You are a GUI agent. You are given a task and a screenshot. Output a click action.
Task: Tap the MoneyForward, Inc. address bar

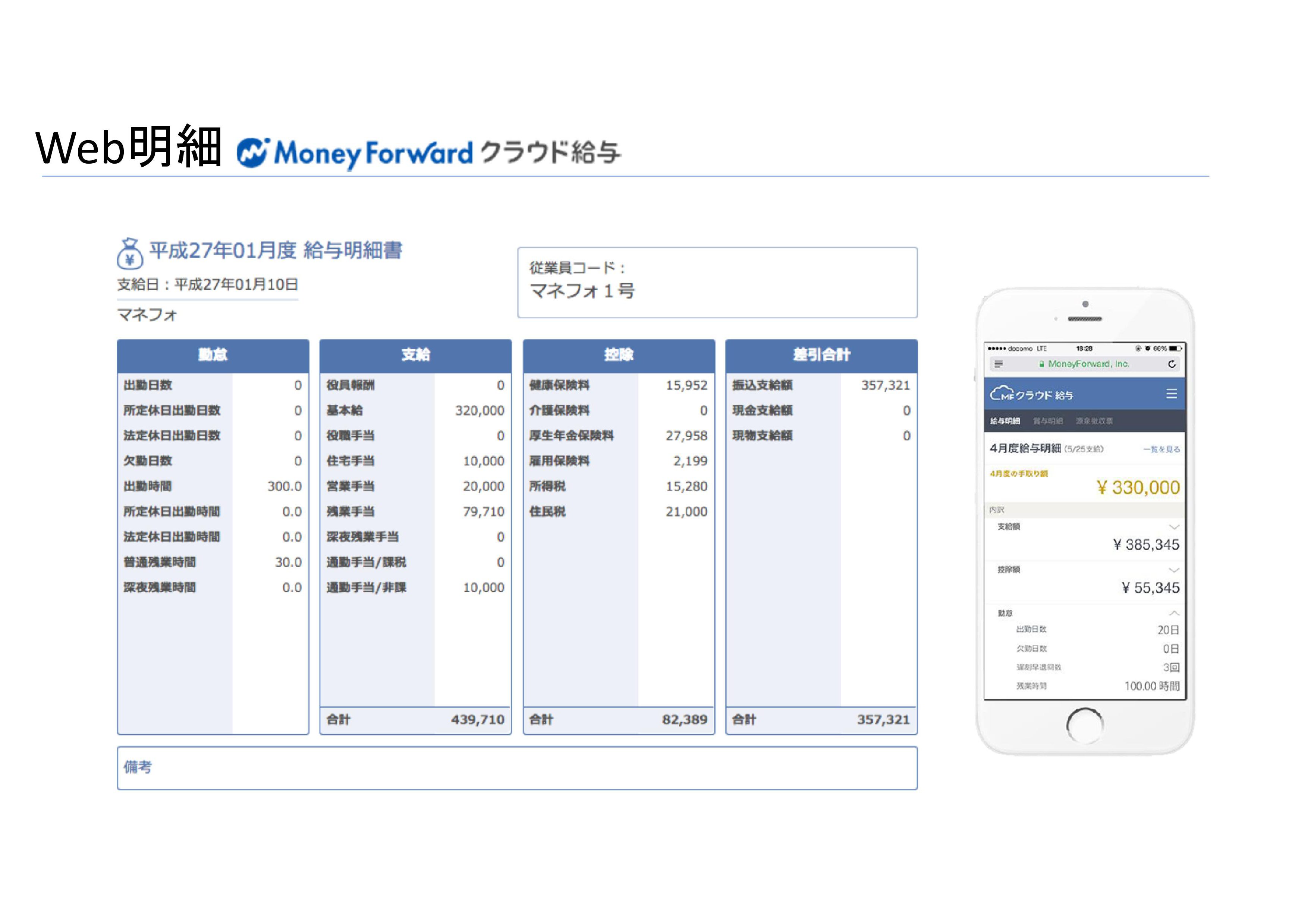coord(1085,365)
